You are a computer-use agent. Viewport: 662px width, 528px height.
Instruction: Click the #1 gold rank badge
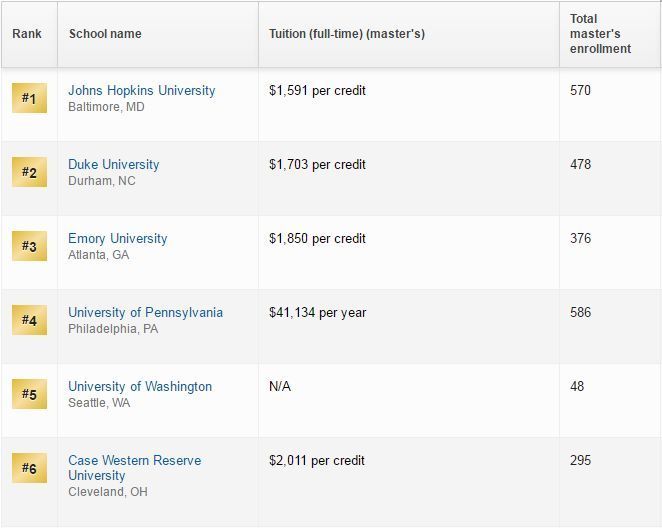pyautogui.click(x=29, y=98)
